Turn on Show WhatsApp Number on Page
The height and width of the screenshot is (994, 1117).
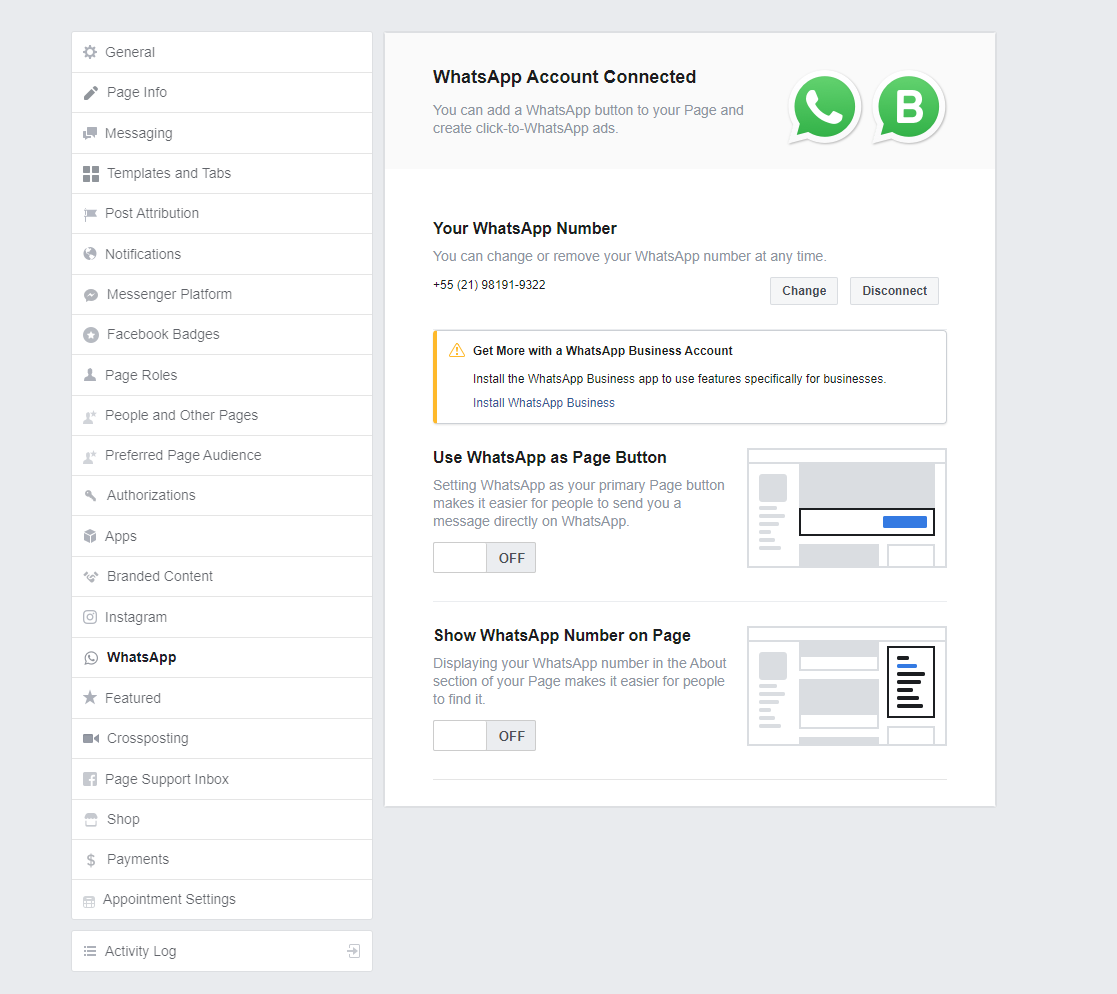pos(484,736)
